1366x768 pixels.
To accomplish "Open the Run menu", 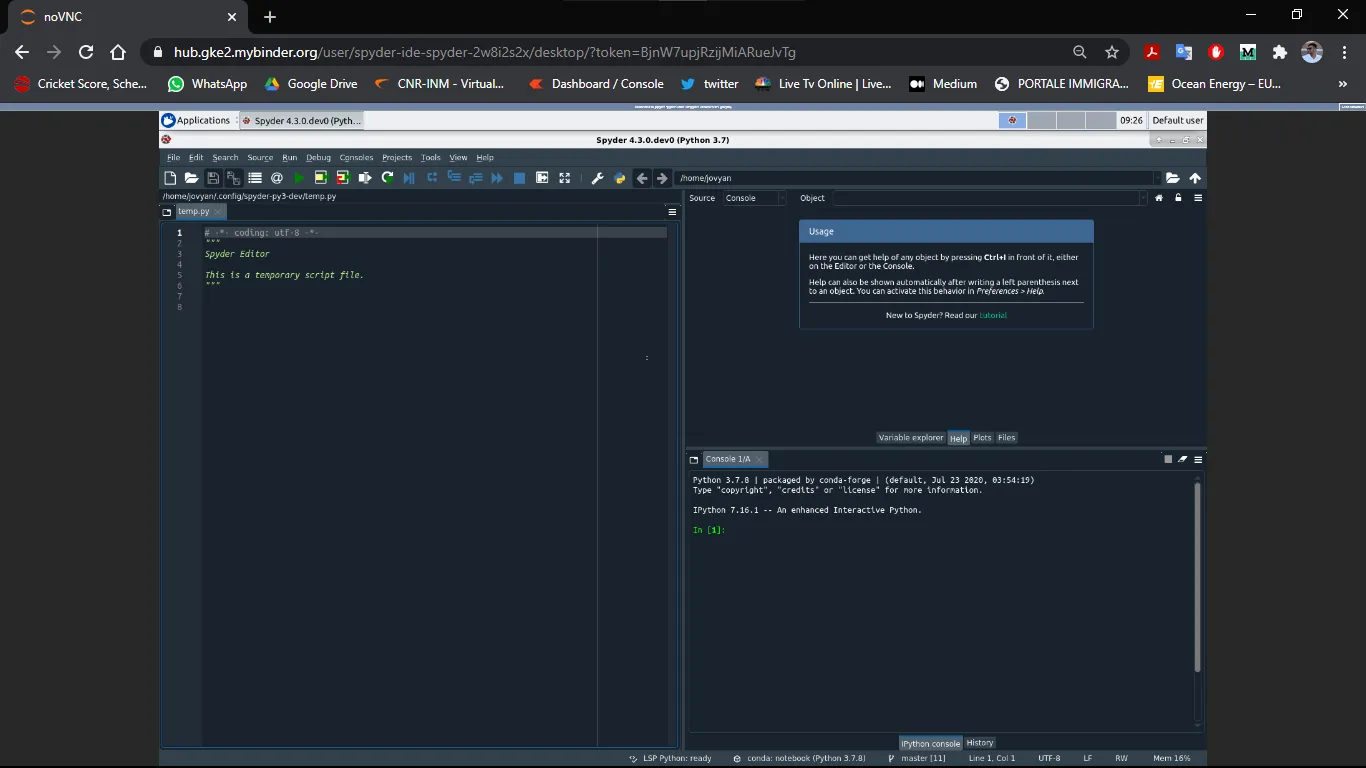I will (289, 157).
